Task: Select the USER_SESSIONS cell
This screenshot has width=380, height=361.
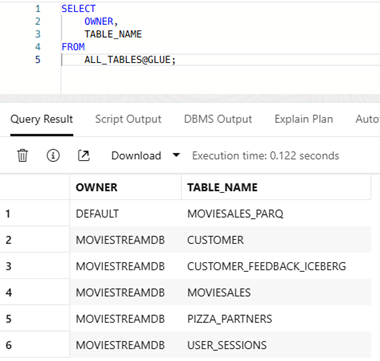Action: coord(276,345)
